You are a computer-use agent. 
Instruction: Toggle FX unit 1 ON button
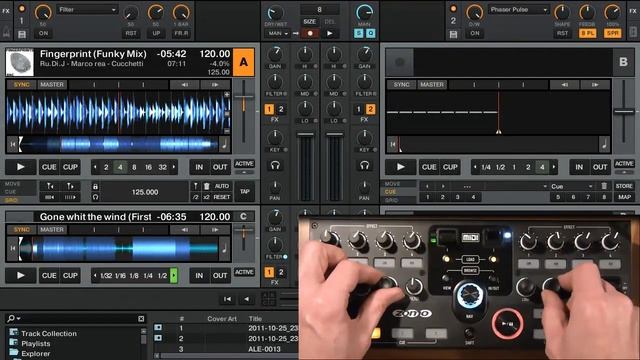coord(43,33)
